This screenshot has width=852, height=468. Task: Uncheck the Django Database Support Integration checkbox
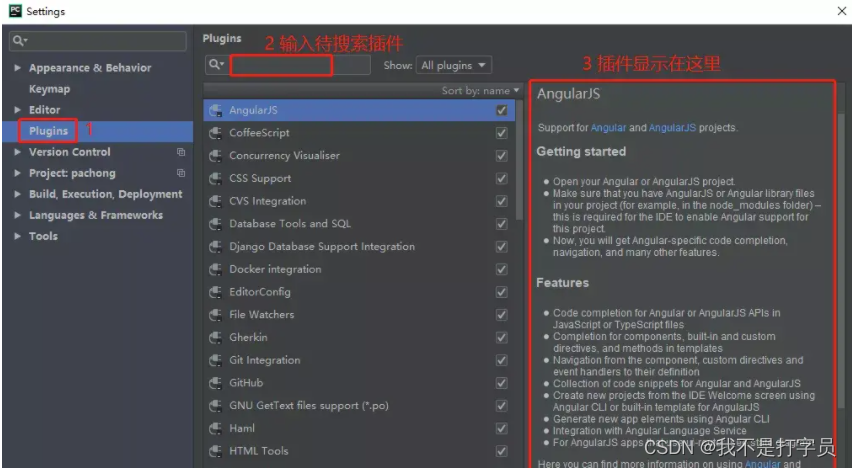(502, 247)
